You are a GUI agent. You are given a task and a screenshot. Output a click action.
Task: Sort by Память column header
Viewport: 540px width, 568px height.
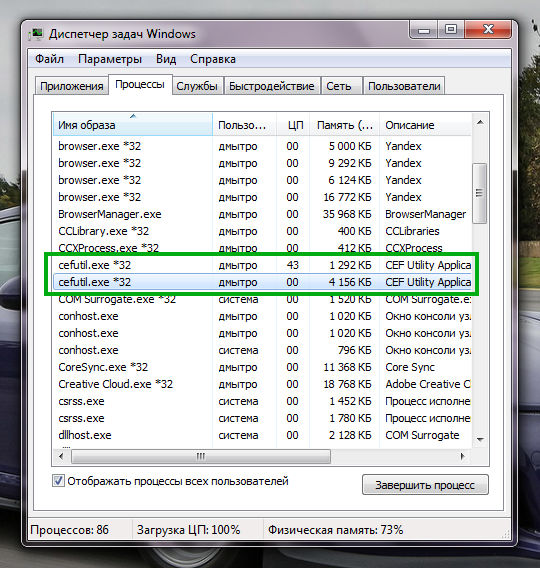point(344,125)
